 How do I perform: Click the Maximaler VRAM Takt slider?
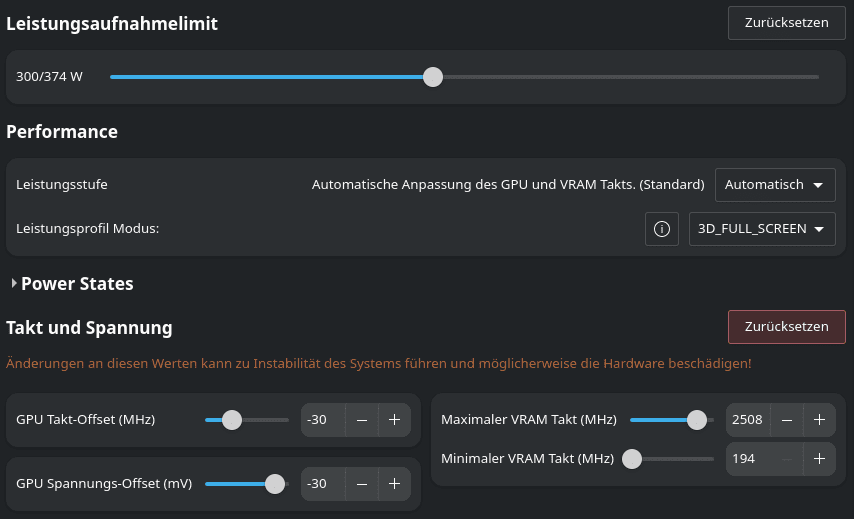672,420
